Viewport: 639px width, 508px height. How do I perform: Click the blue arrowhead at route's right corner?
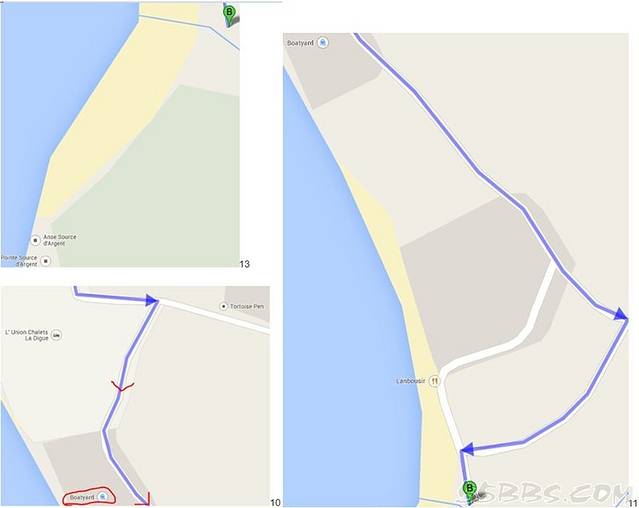621,314
